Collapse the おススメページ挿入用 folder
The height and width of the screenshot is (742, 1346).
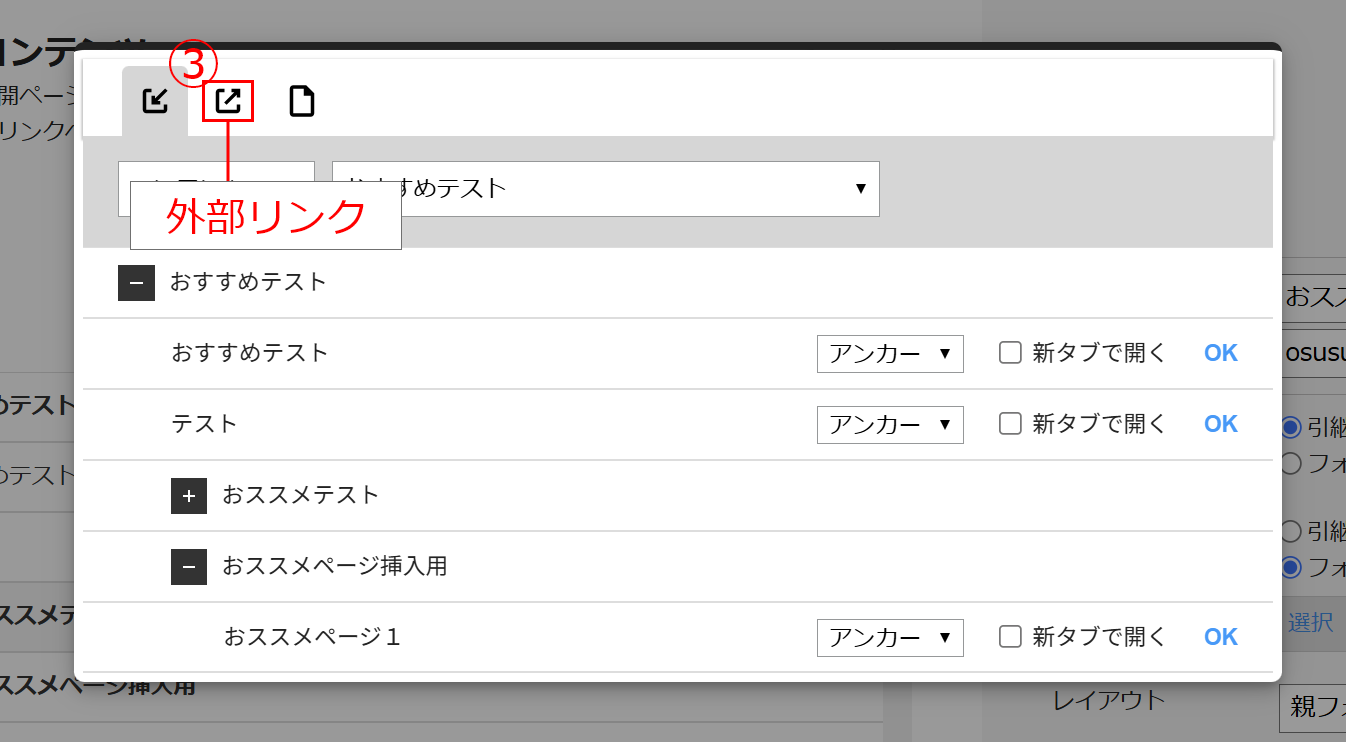[x=189, y=567]
